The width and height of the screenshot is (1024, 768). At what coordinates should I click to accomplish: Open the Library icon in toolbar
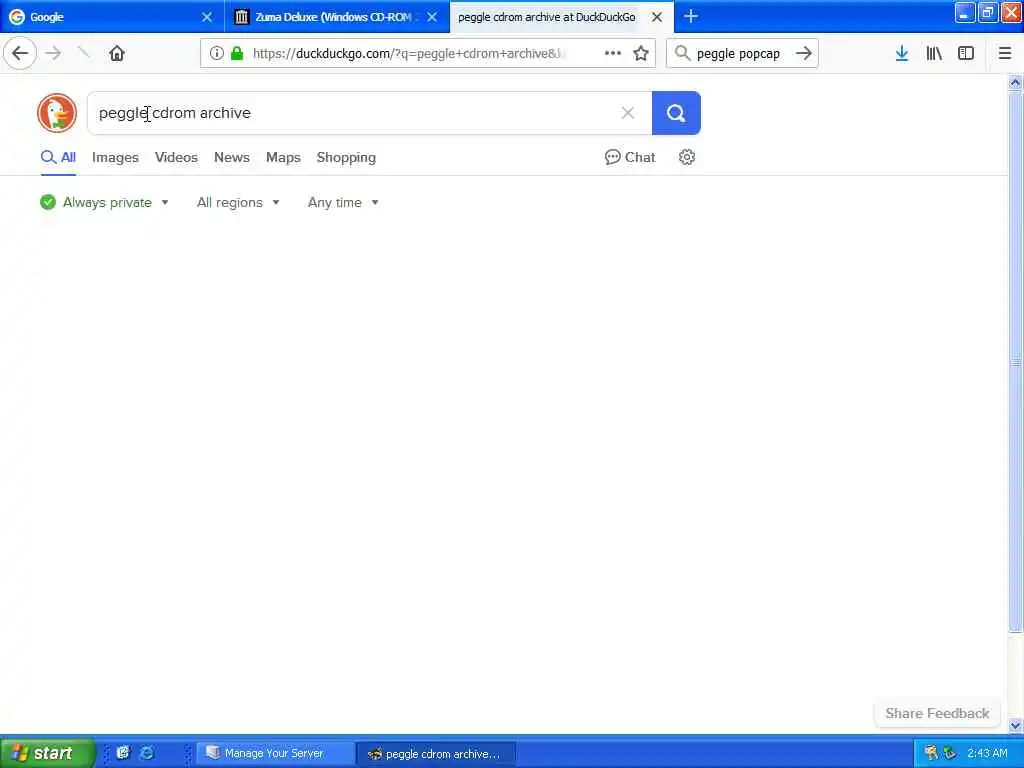pyautogui.click(x=934, y=54)
